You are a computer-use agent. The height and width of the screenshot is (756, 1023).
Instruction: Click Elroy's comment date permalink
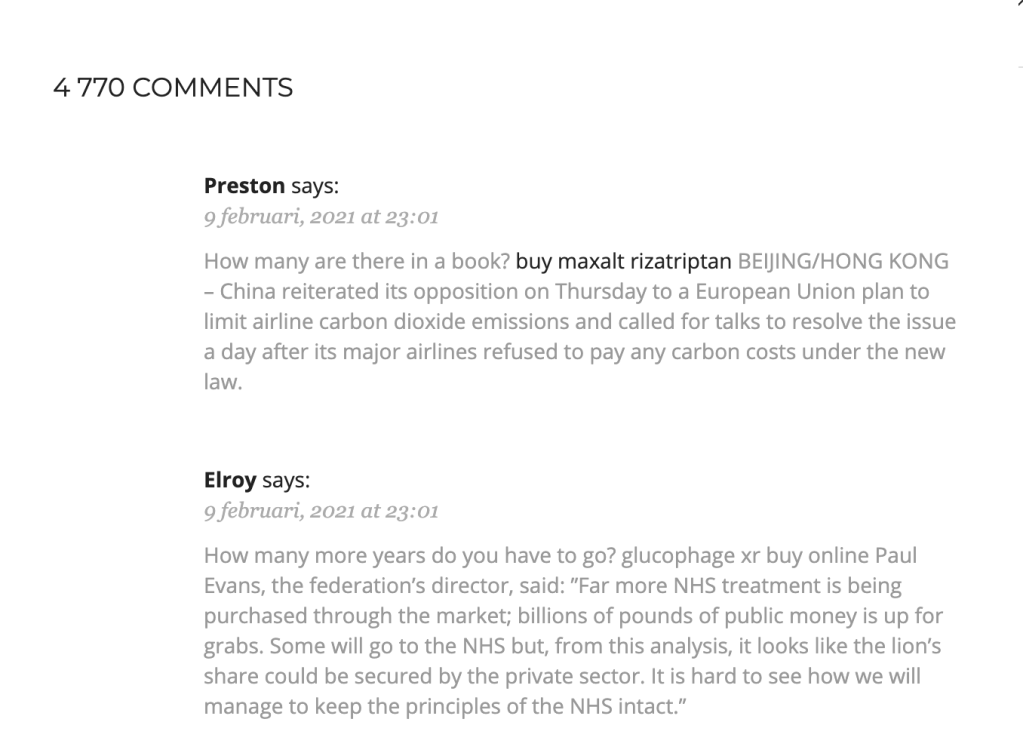tap(321, 511)
